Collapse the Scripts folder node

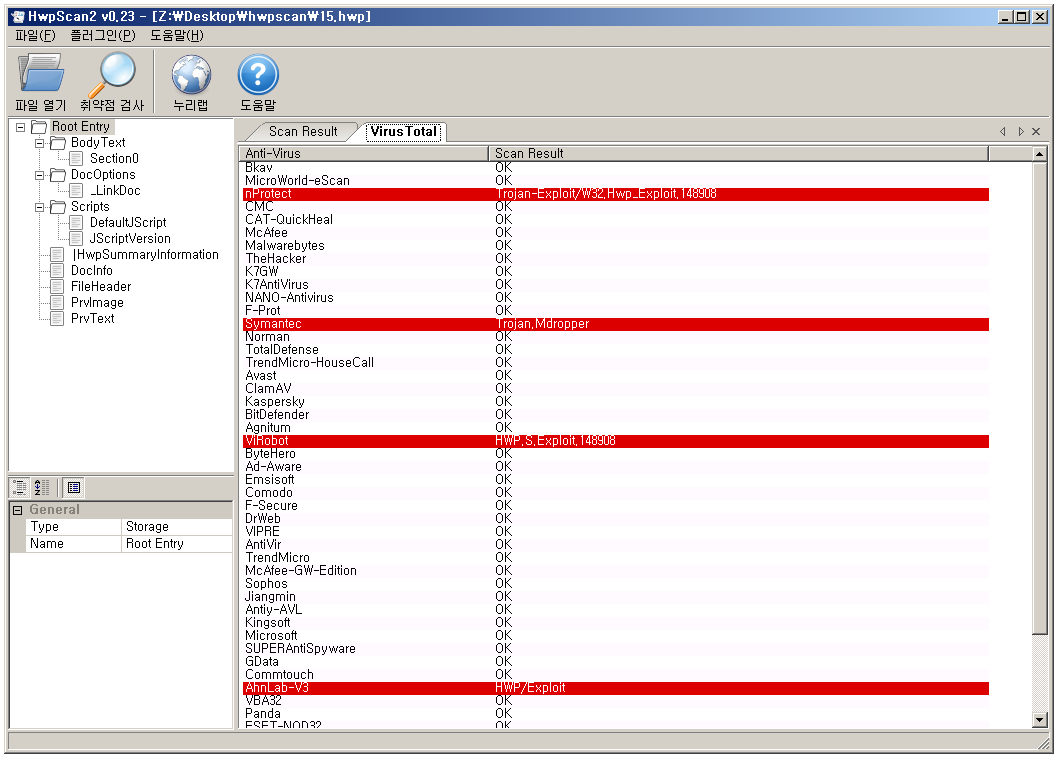tap(40, 207)
